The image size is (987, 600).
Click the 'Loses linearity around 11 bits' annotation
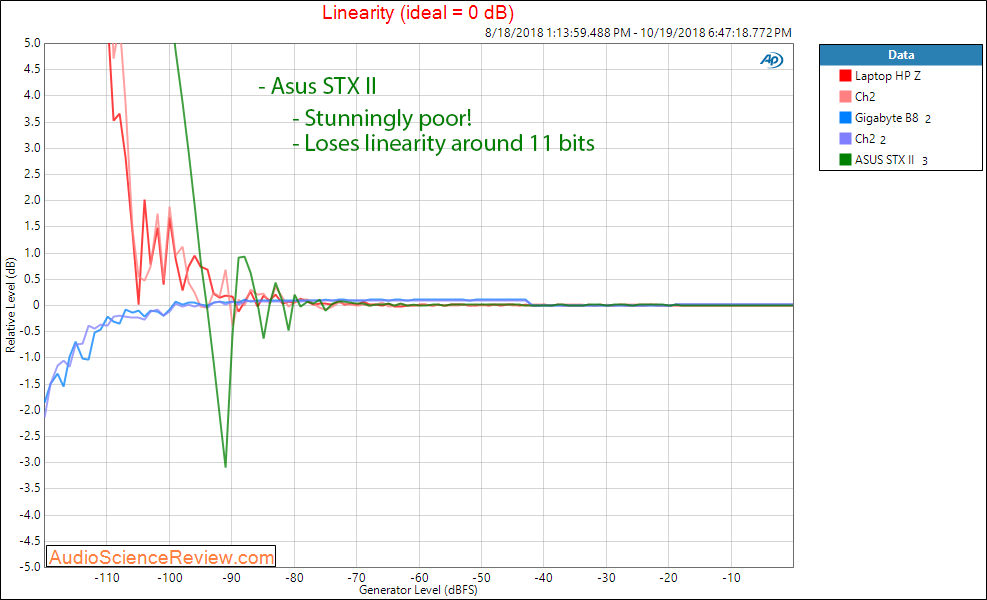pos(449,143)
